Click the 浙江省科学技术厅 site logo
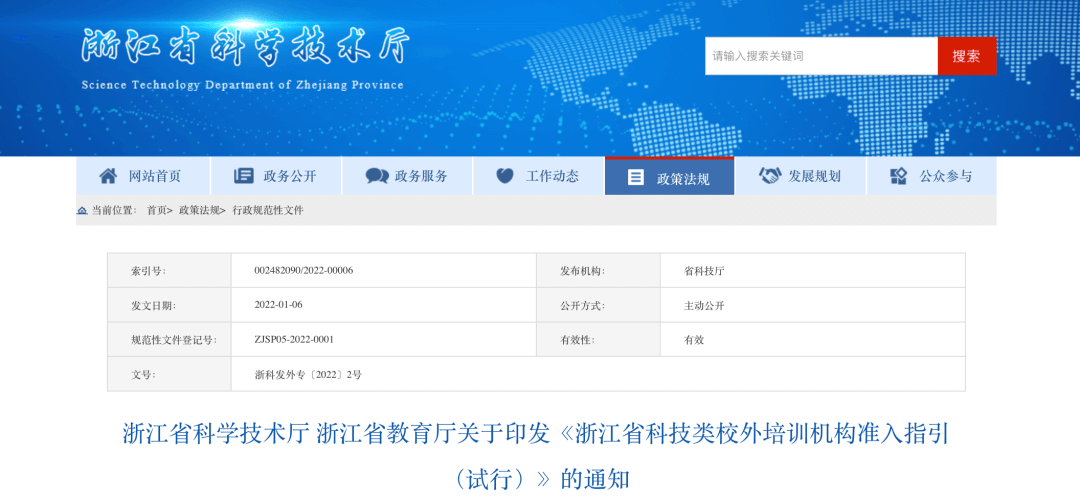1080x499 pixels. (x=245, y=48)
